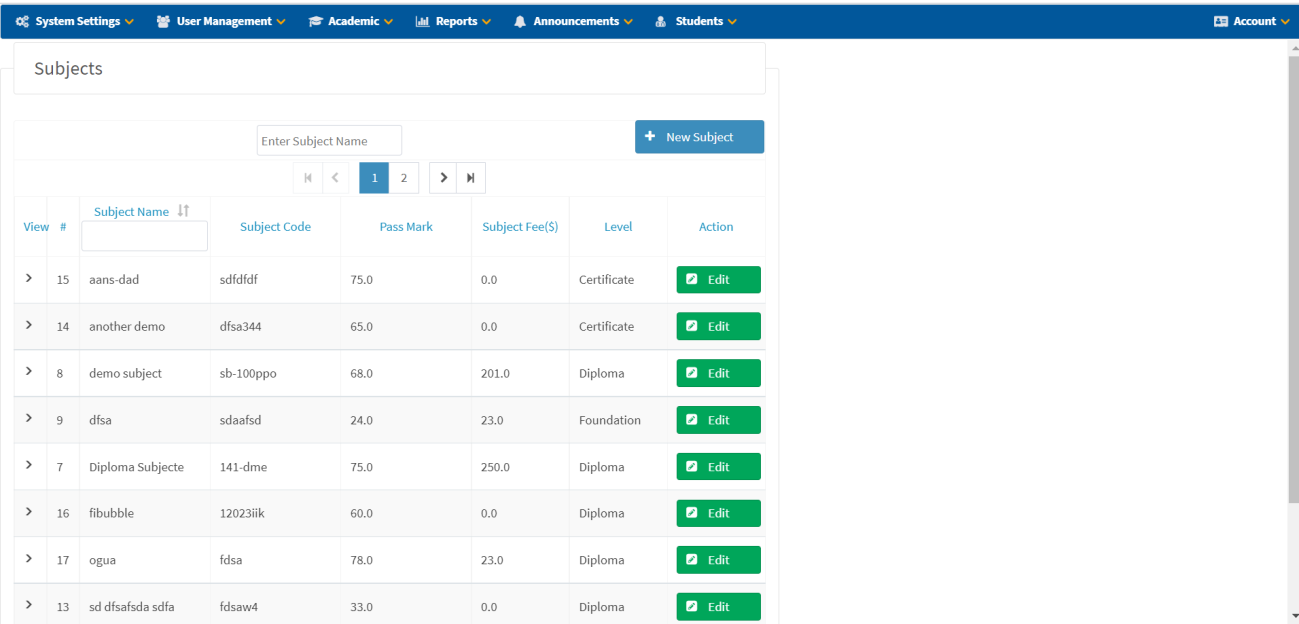Jump to the last page icon
The height and width of the screenshot is (624, 1299).
click(x=470, y=178)
